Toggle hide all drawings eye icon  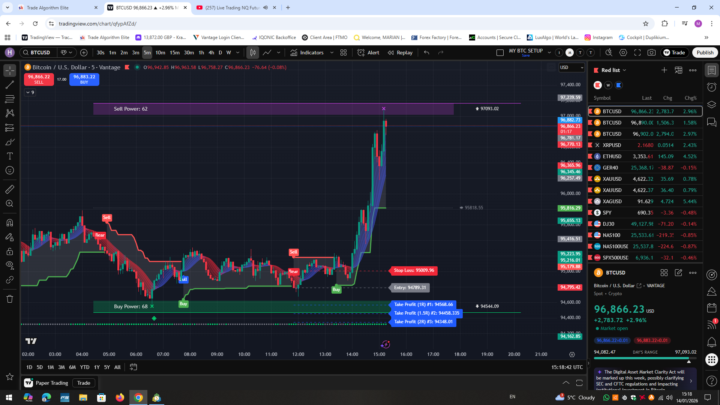(x=10, y=265)
